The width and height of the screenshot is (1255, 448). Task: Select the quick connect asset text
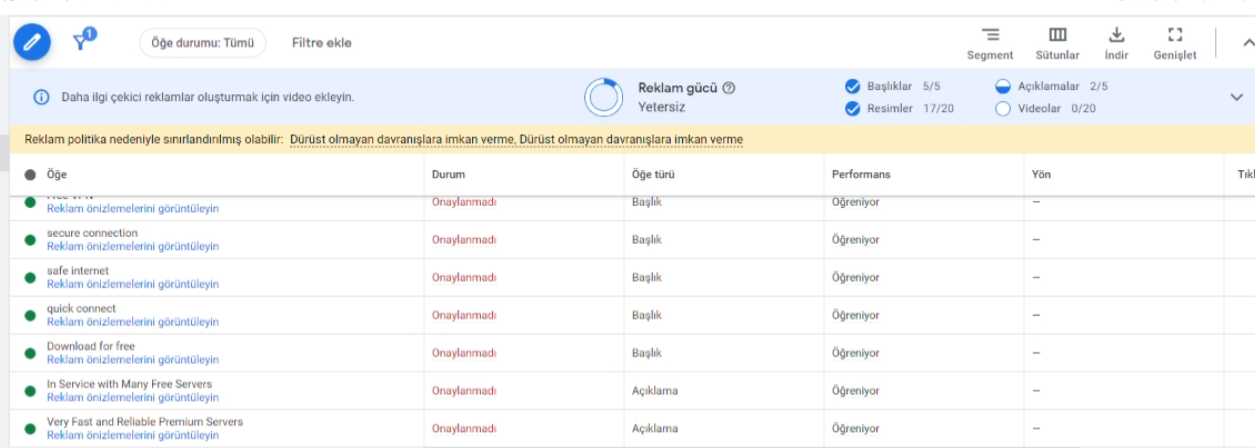[x=81, y=309]
